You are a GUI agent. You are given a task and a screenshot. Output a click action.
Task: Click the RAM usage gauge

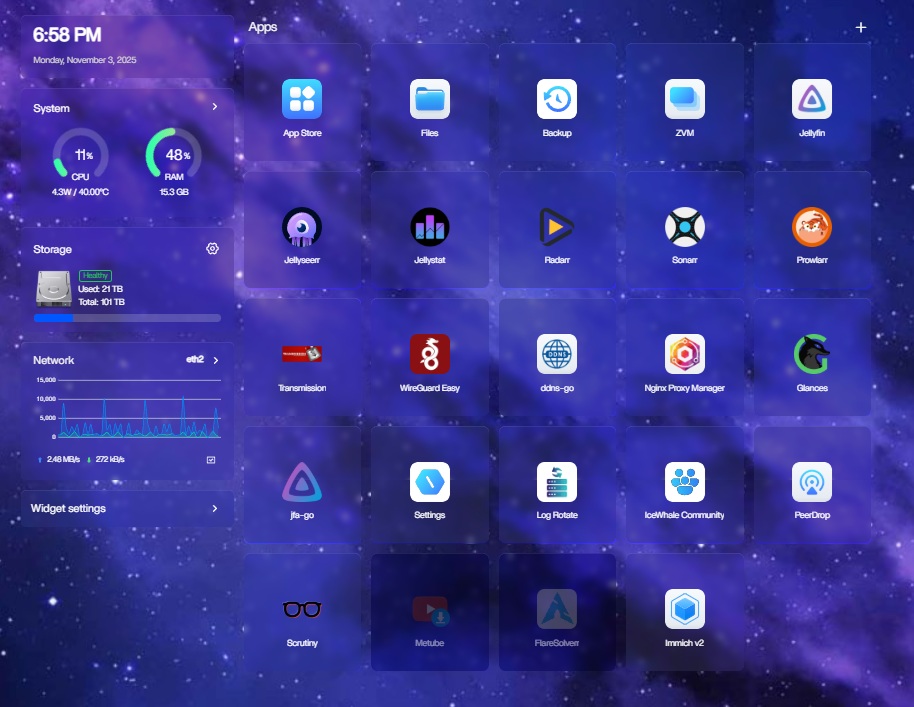pyautogui.click(x=174, y=156)
